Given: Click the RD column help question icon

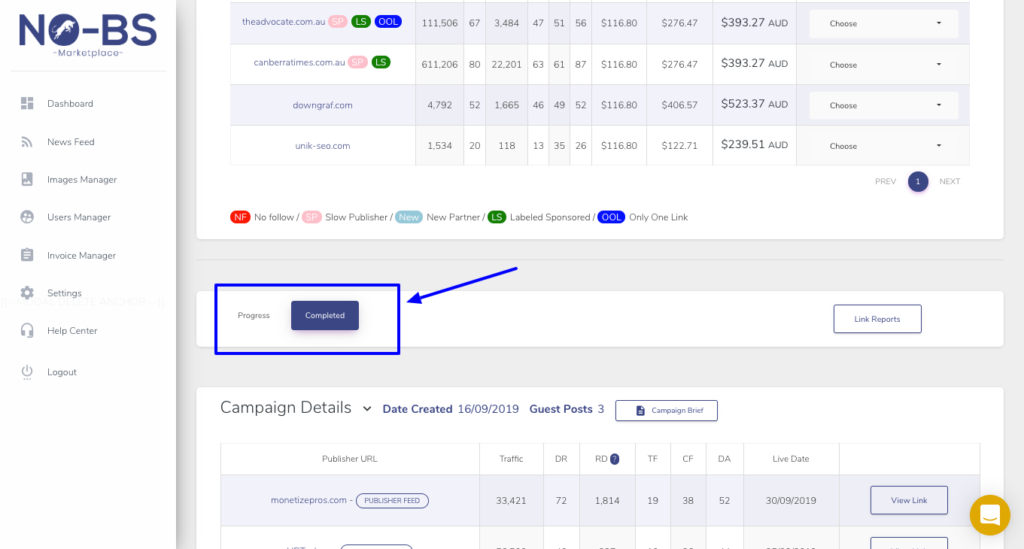Looking at the screenshot, I should pos(614,459).
